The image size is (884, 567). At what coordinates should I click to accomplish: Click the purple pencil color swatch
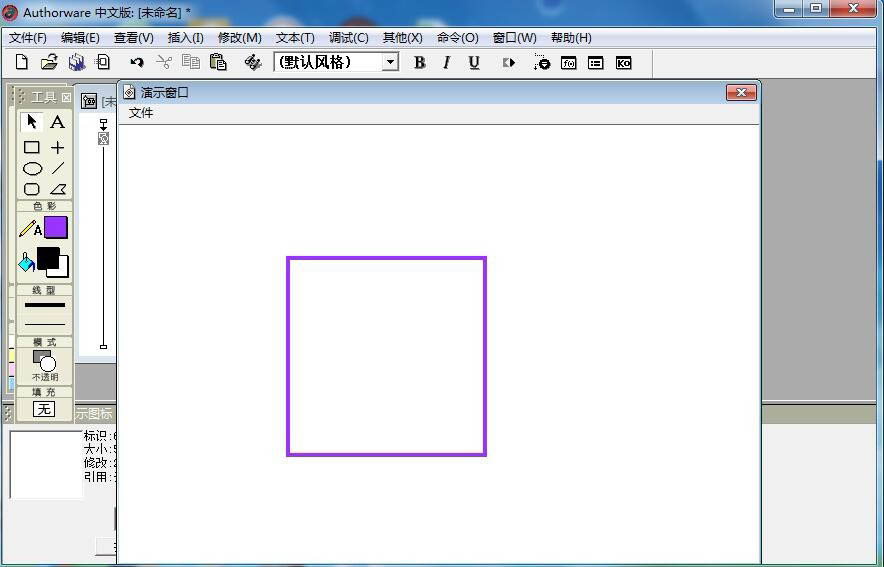point(56,228)
